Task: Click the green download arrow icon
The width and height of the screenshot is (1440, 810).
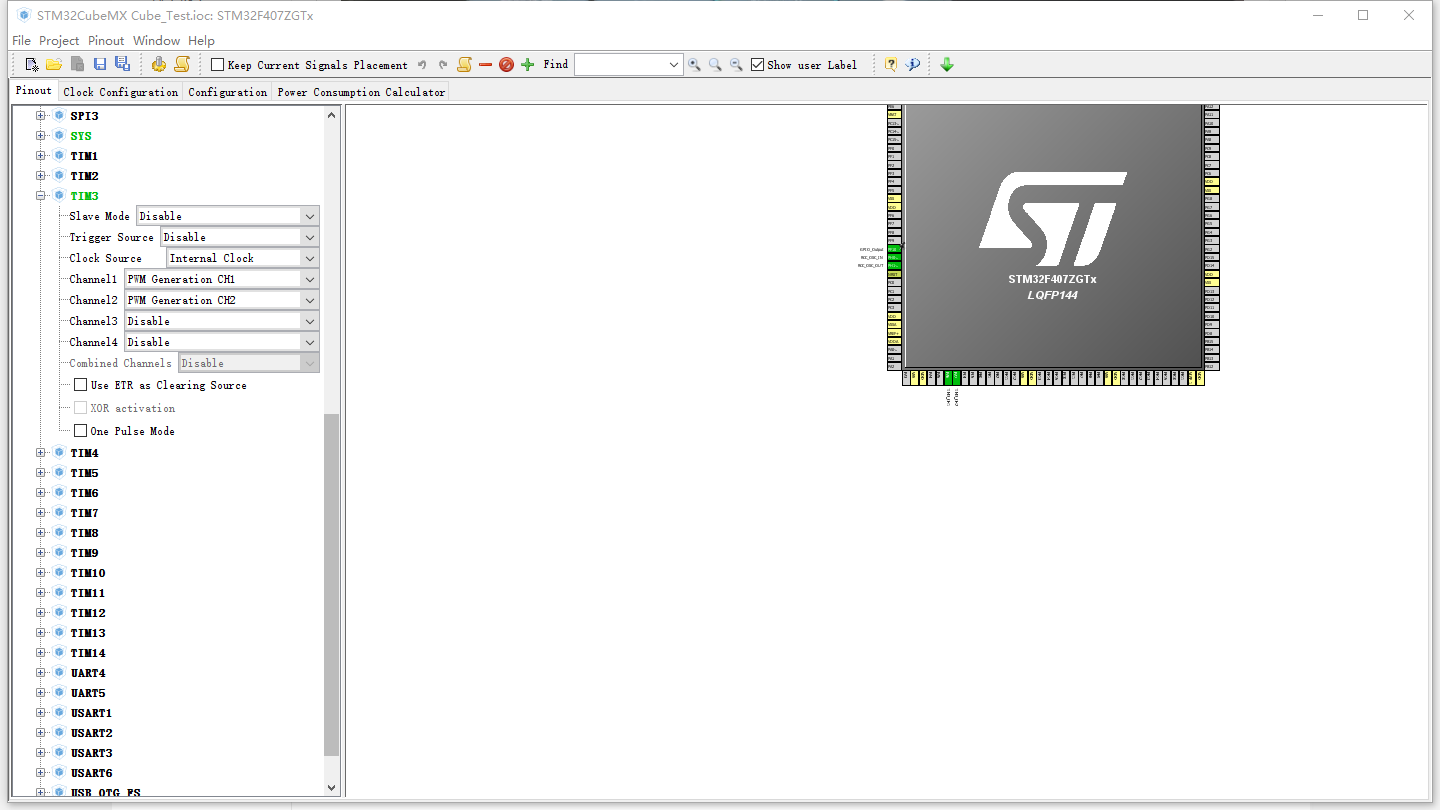Action: [x=946, y=64]
